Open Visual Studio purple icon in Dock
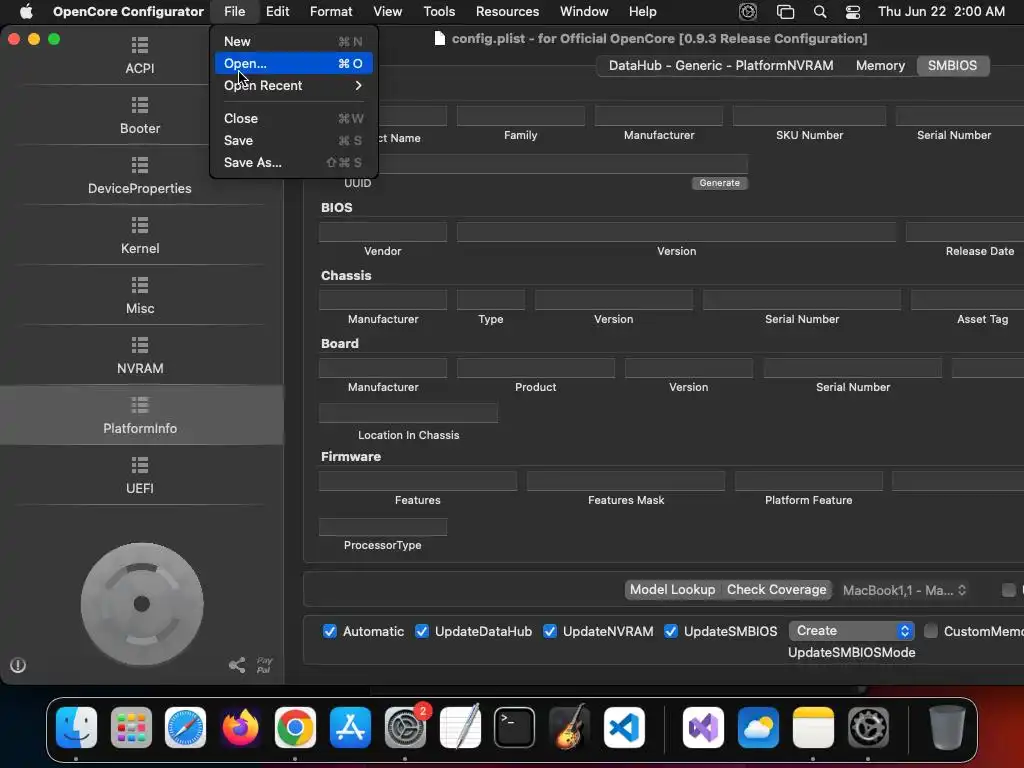 (703, 727)
